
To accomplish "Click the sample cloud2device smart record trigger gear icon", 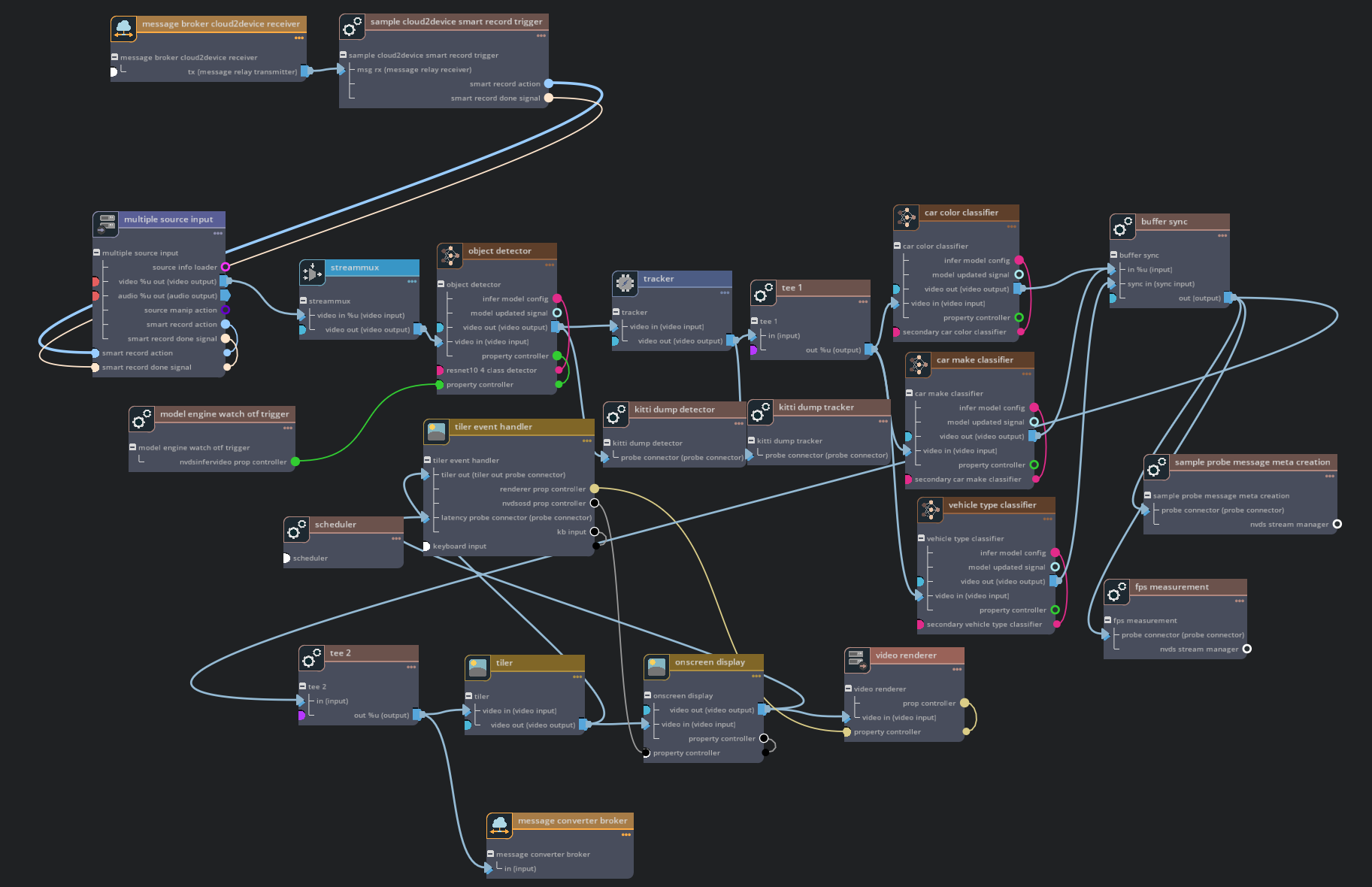I will tap(352, 26).
